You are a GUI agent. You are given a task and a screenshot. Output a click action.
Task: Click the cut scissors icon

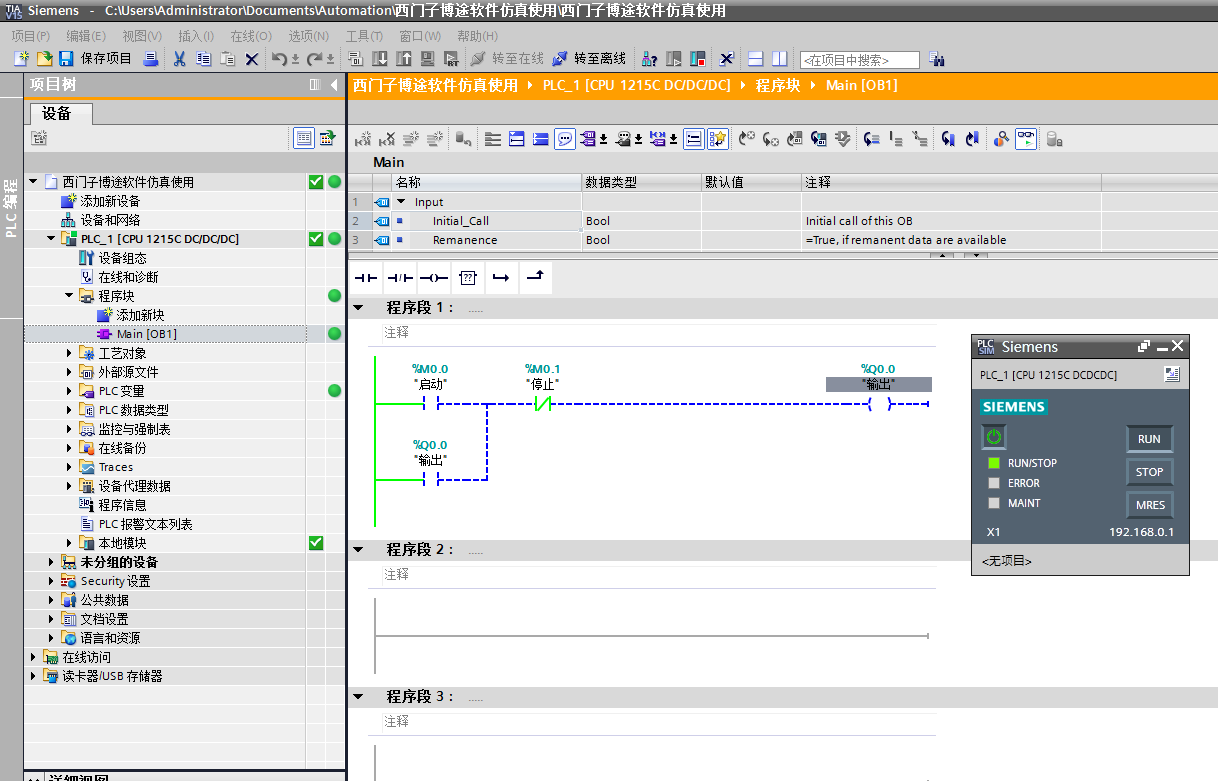180,59
